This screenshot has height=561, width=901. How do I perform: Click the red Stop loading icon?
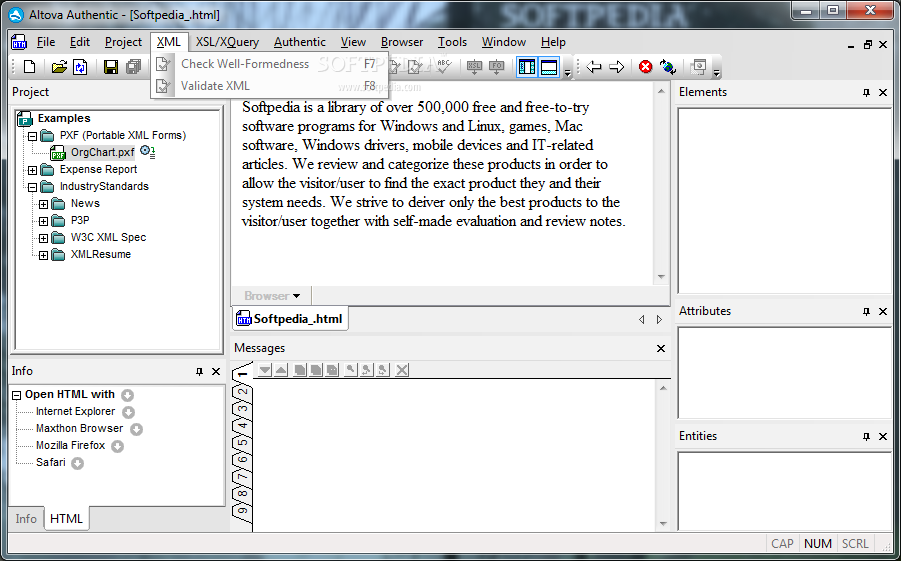tap(645, 67)
